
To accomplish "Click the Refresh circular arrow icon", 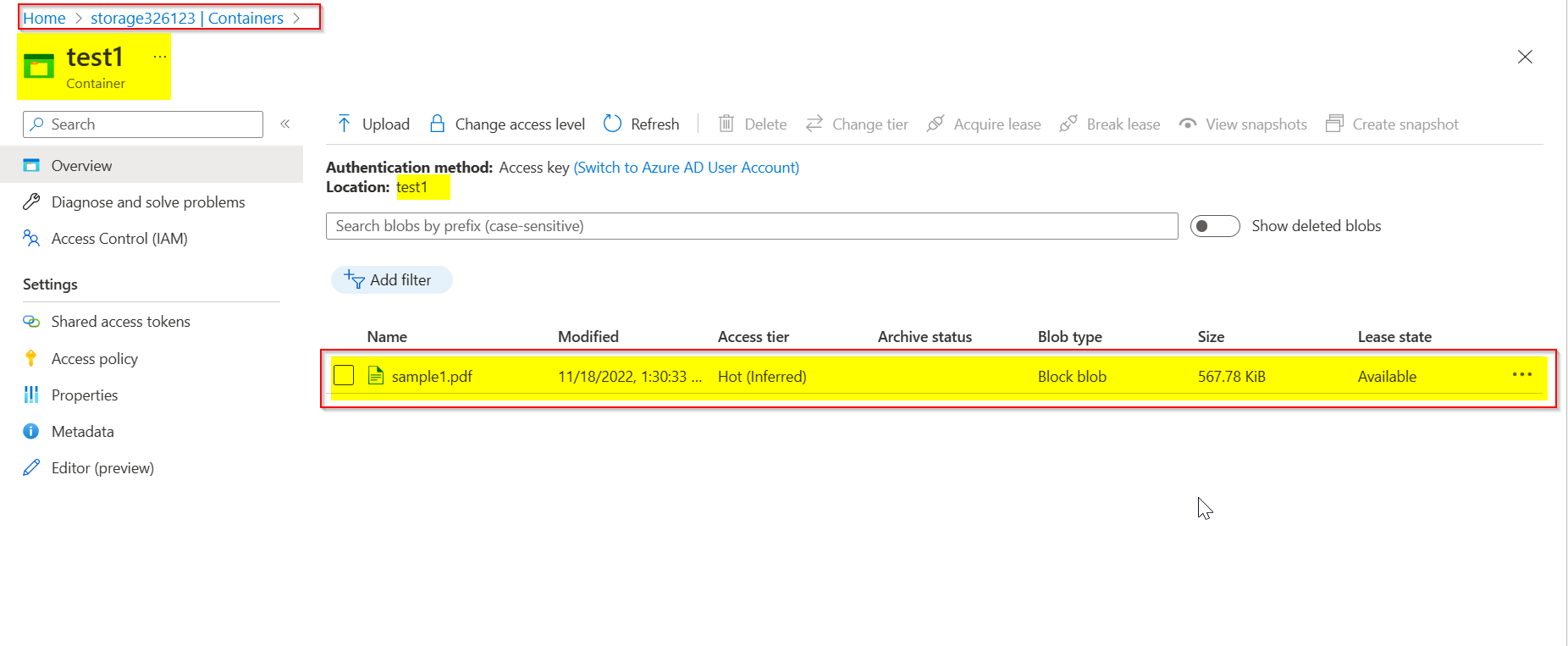I will click(x=612, y=124).
